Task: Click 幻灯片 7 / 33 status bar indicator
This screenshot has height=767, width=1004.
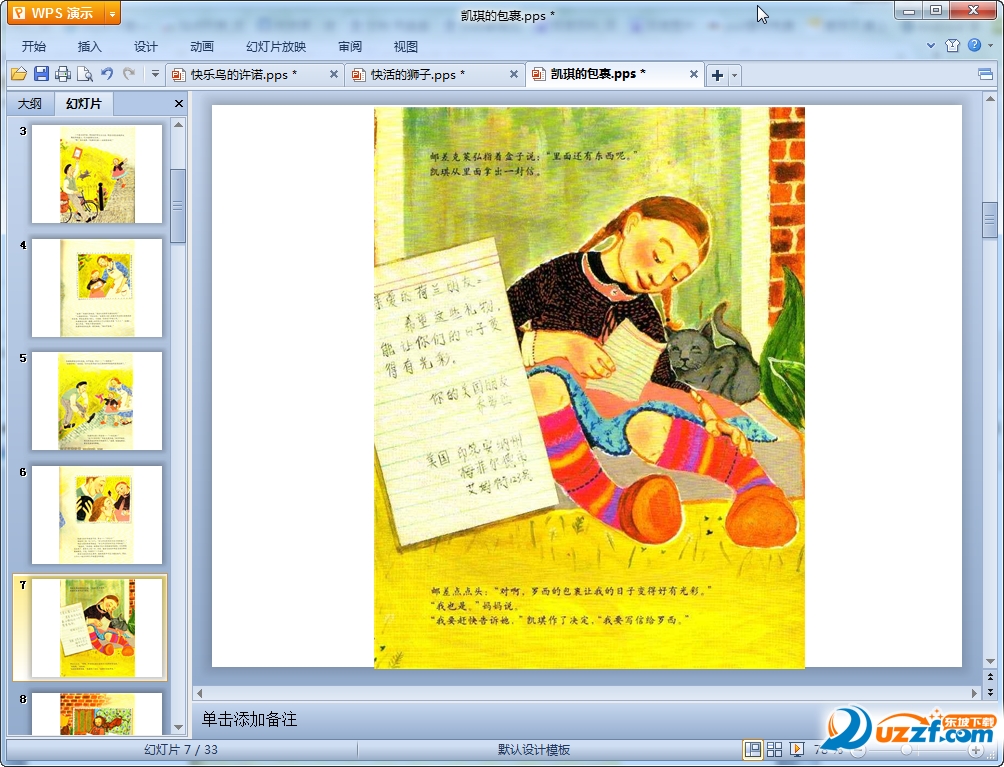Action: pos(181,750)
